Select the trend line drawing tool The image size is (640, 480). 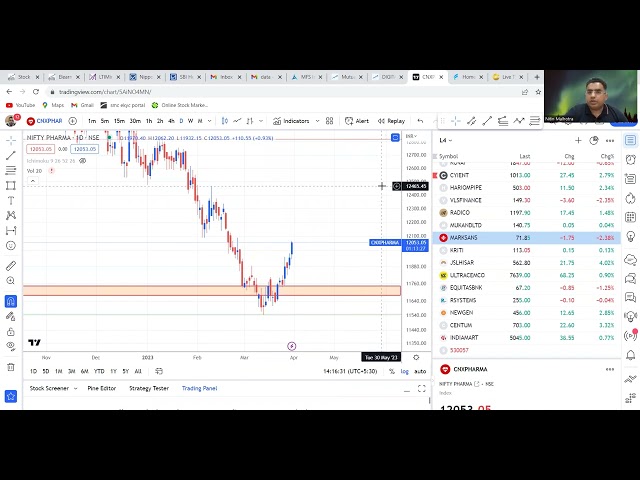click(x=11, y=155)
